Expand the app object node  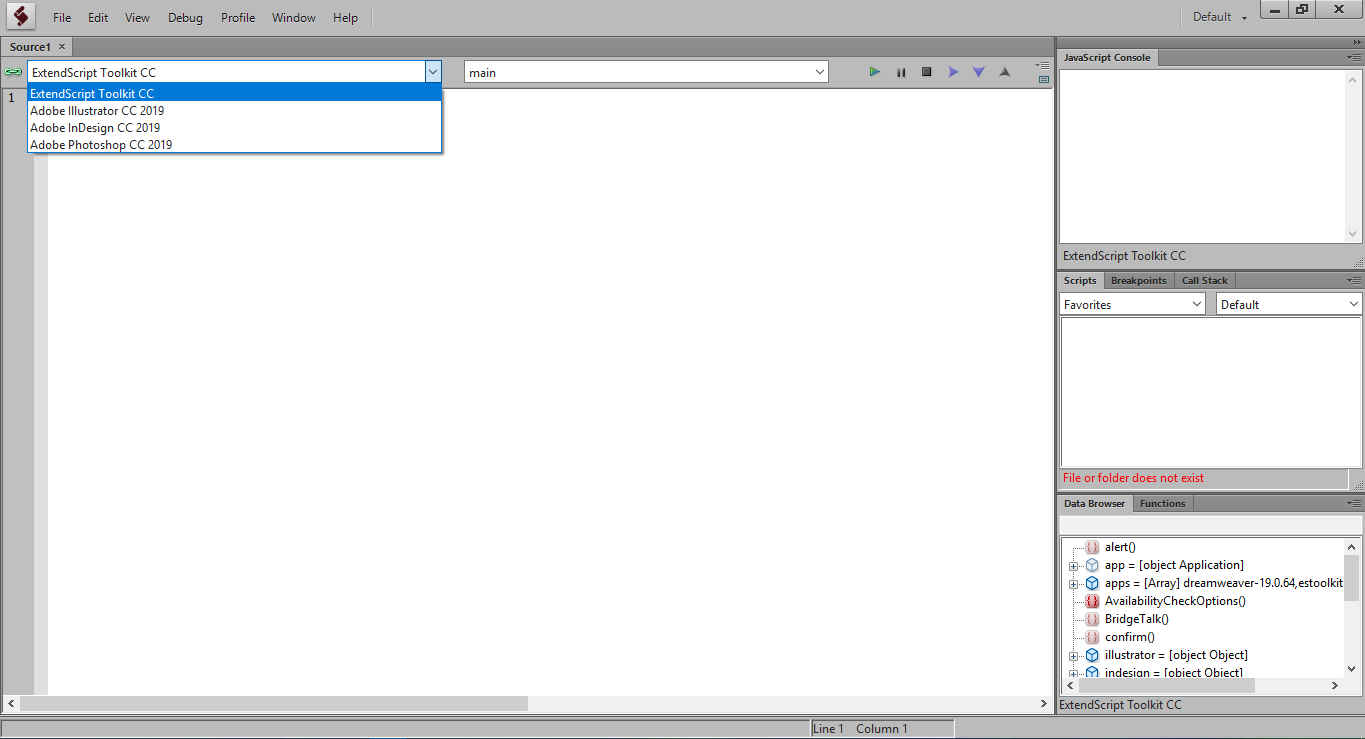(x=1073, y=566)
